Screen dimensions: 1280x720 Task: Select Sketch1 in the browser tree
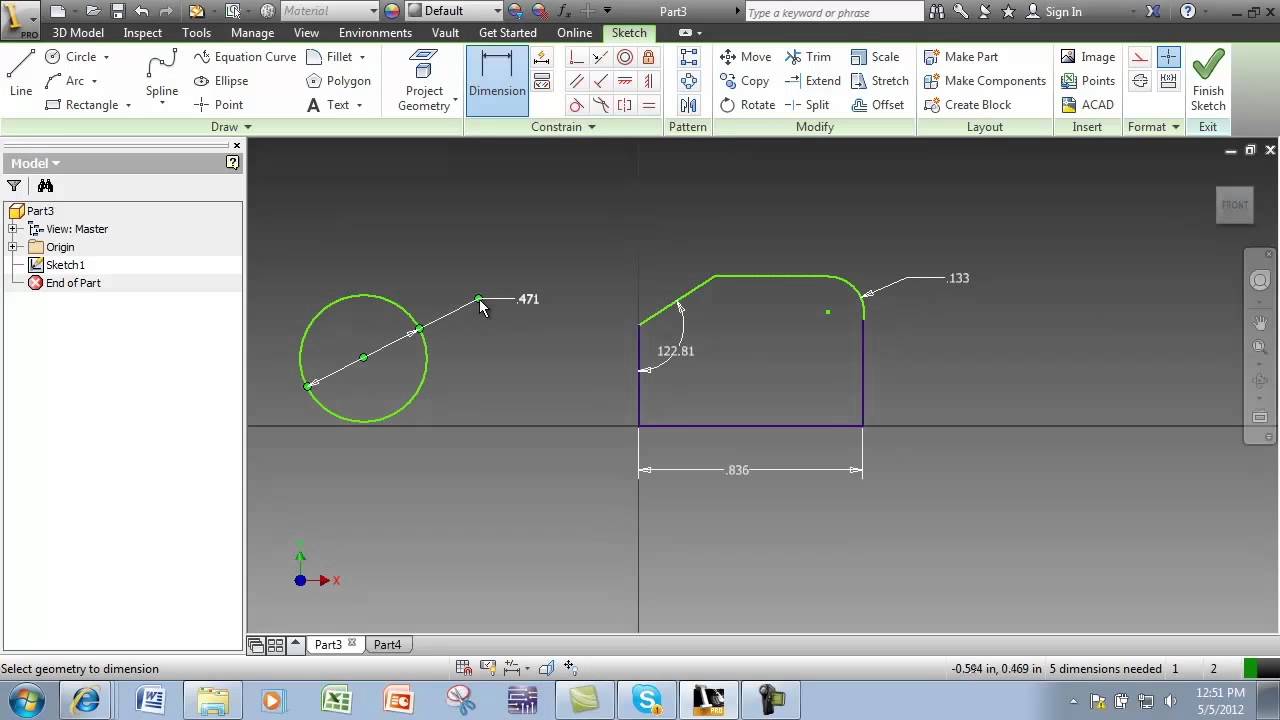pyautogui.click(x=65, y=265)
